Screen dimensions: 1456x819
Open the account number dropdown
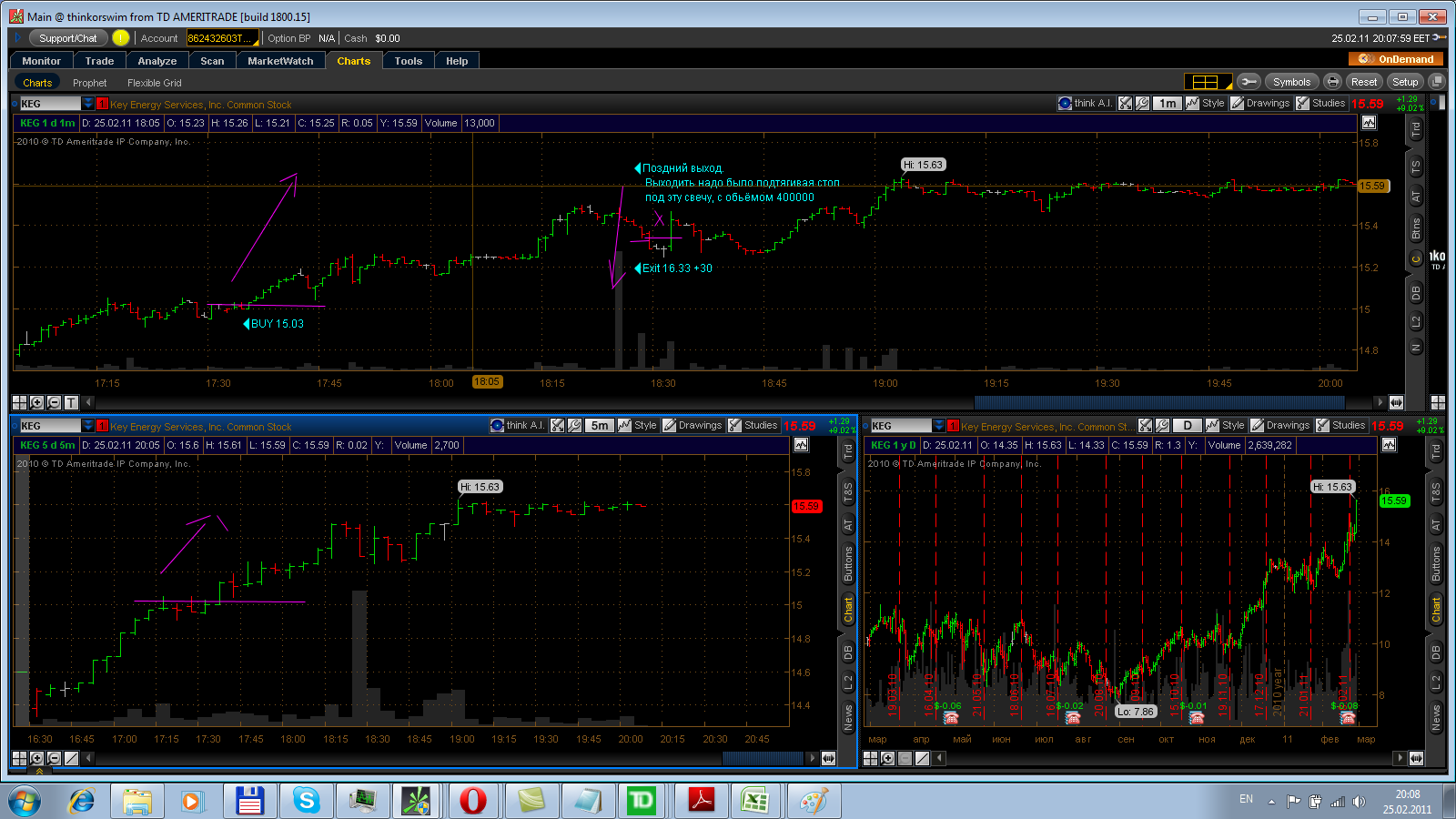[x=223, y=38]
